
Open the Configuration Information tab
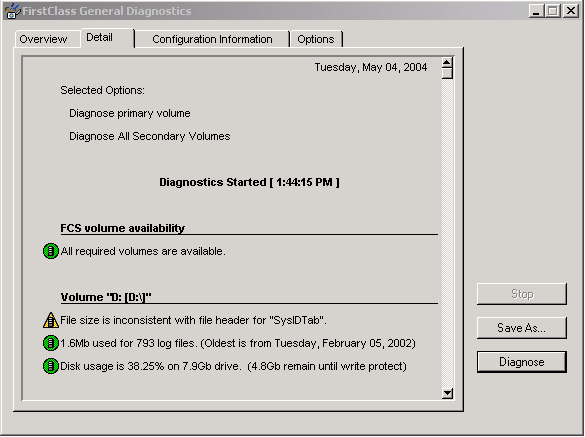pos(212,39)
